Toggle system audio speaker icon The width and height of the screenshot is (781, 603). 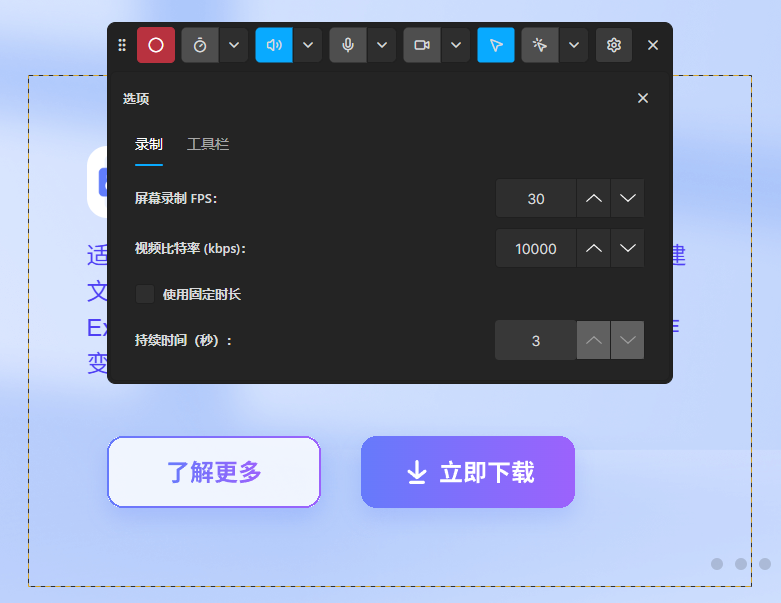274,45
